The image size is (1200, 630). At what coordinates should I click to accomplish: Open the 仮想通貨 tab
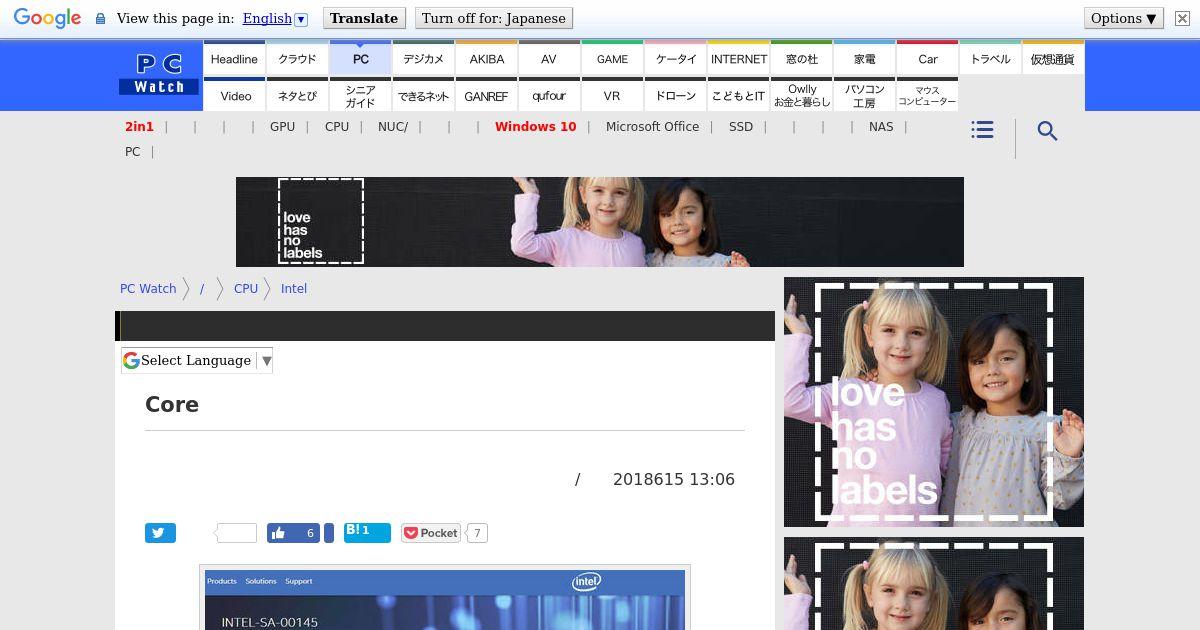pyautogui.click(x=1053, y=58)
